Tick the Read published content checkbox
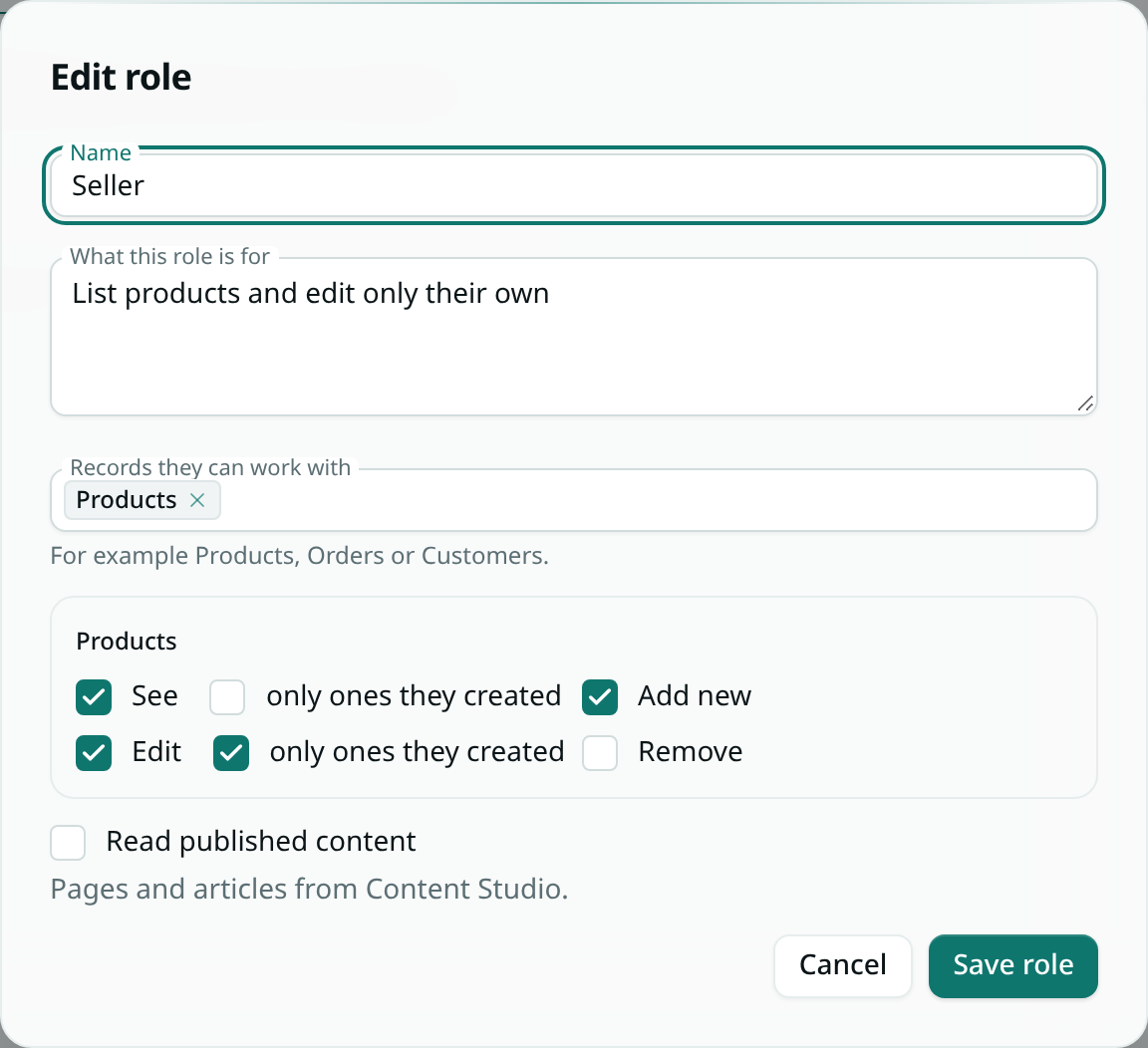 tap(68, 843)
